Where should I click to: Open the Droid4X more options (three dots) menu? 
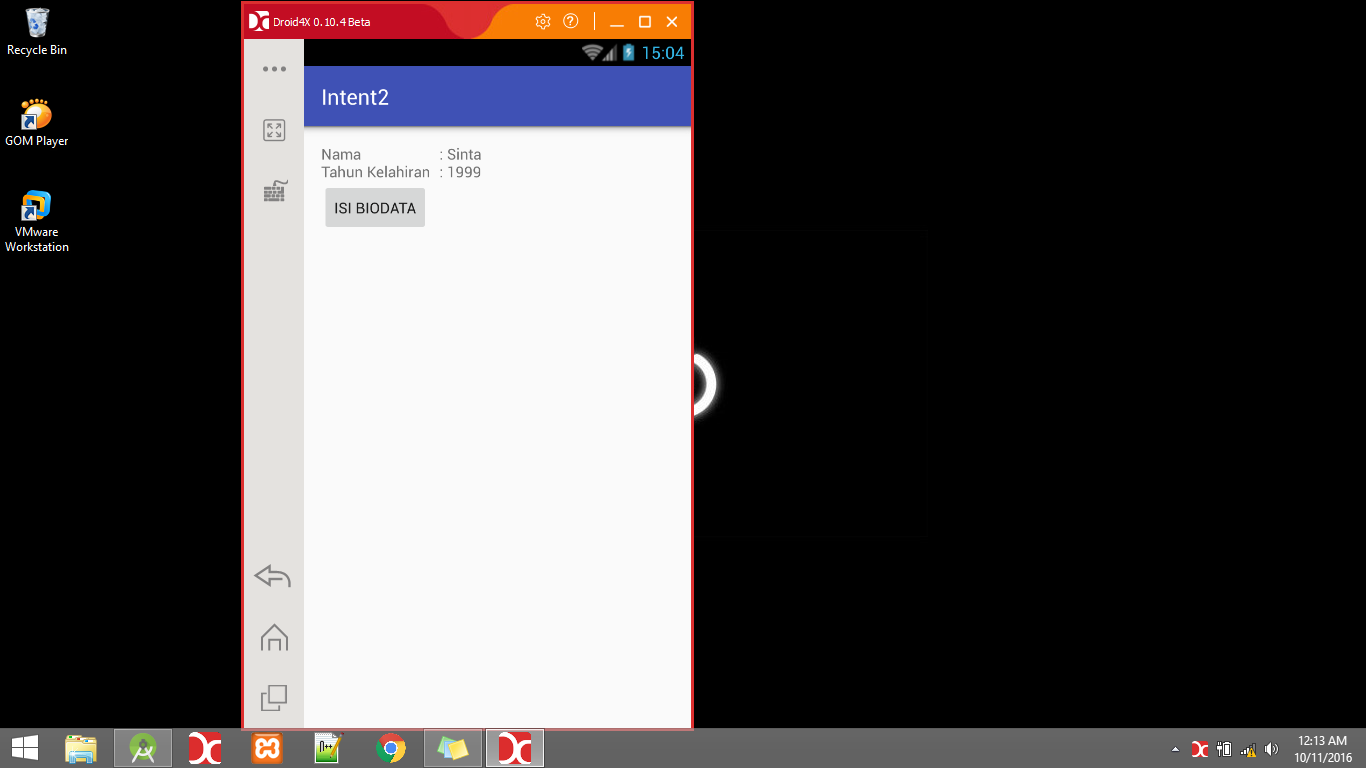274,69
